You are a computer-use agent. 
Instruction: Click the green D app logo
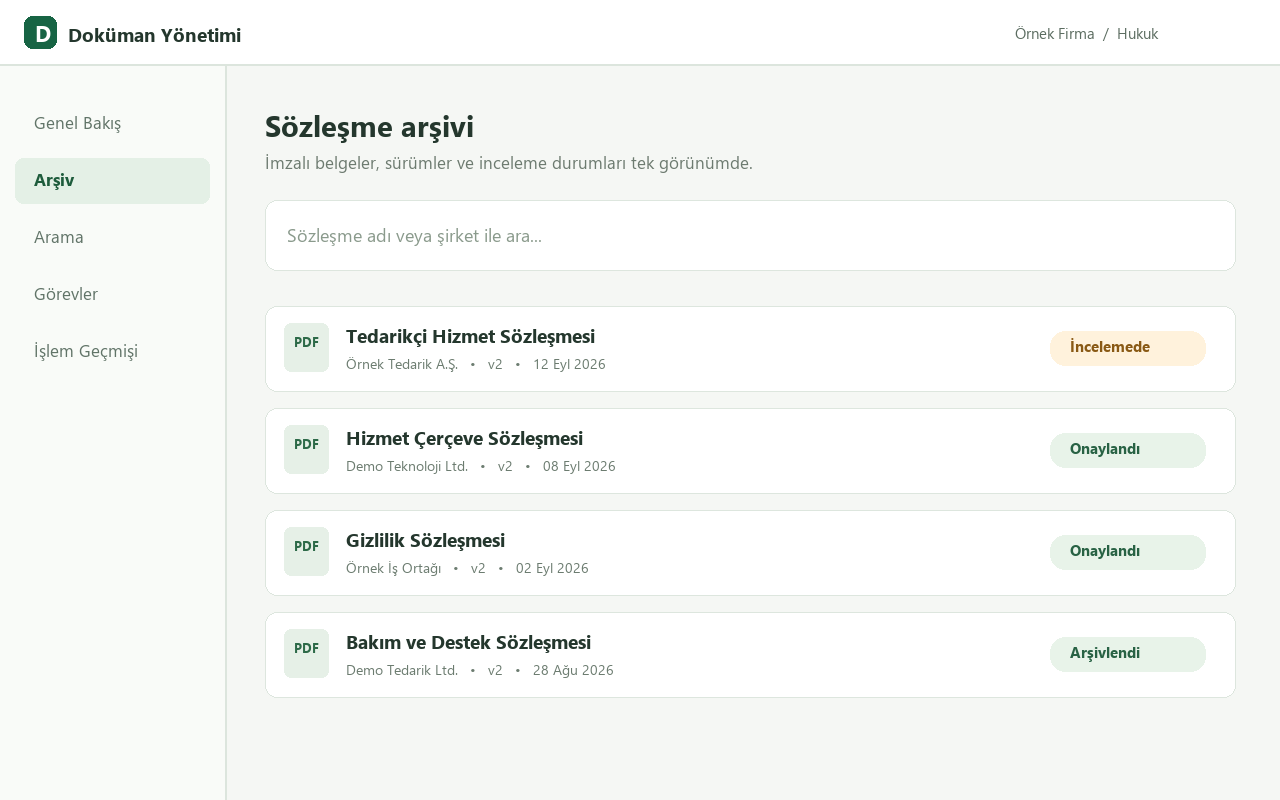pos(40,33)
